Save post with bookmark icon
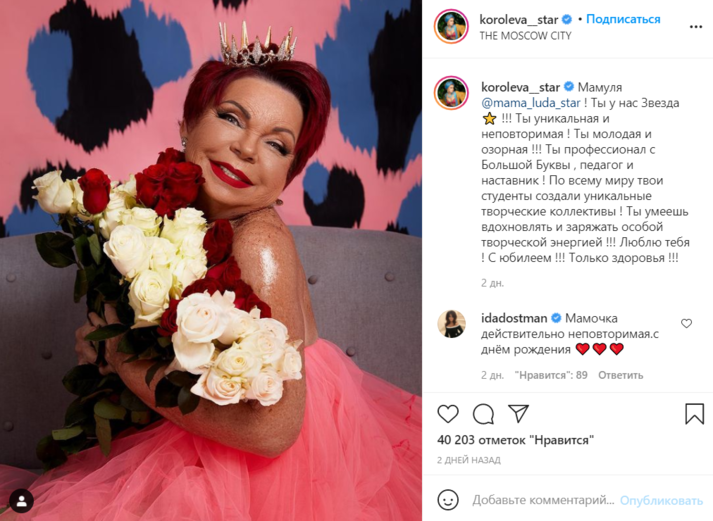 pos(694,414)
